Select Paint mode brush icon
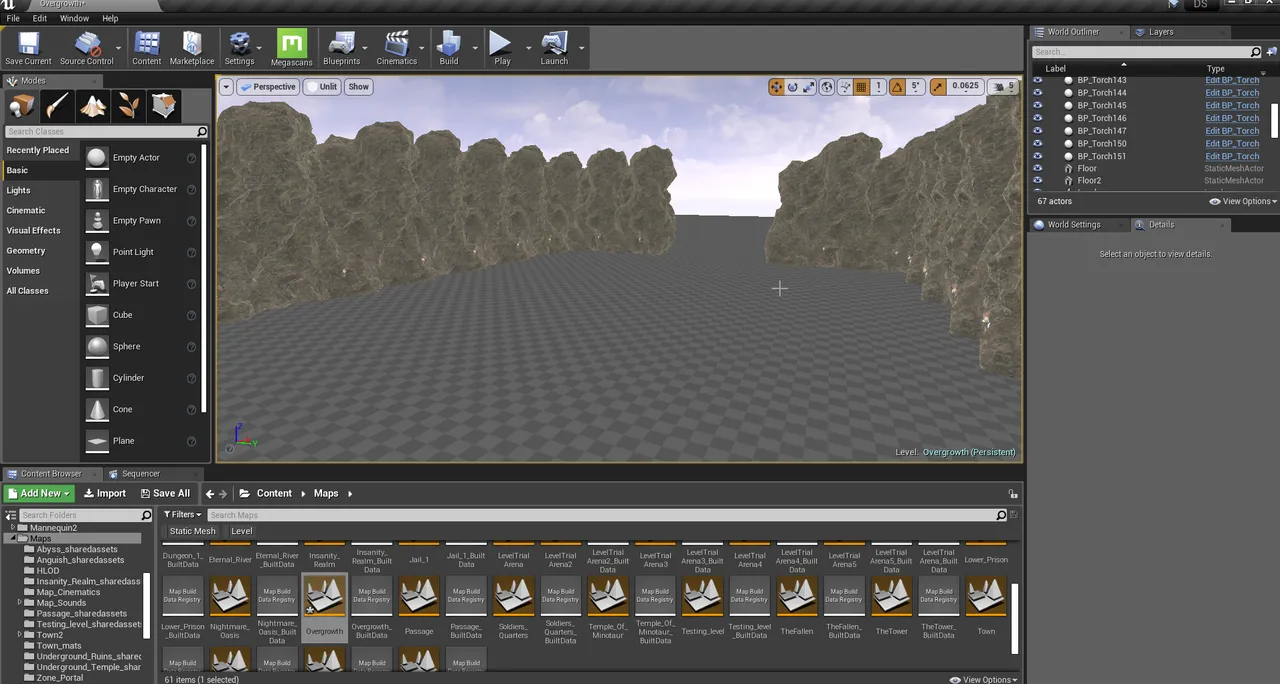 point(58,105)
